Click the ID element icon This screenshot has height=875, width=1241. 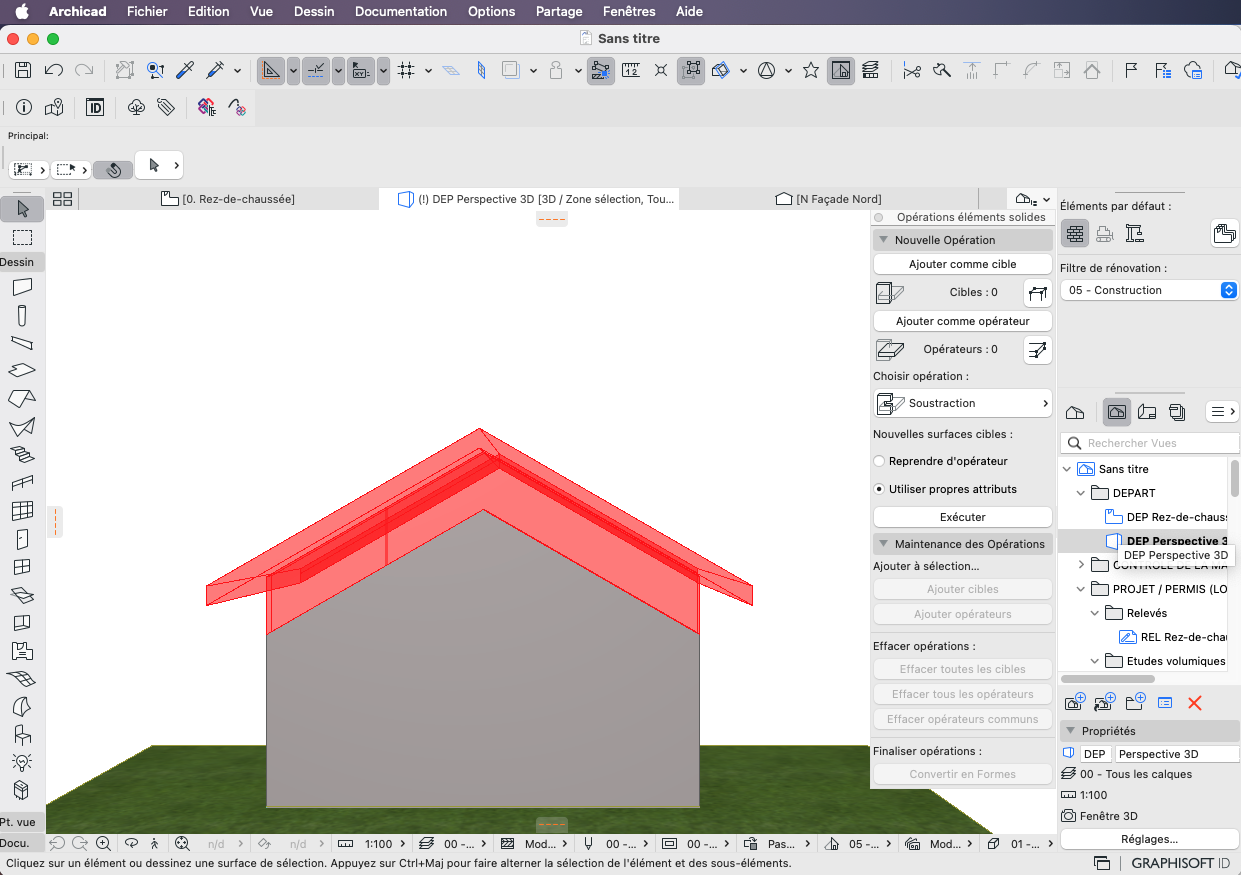pos(95,107)
